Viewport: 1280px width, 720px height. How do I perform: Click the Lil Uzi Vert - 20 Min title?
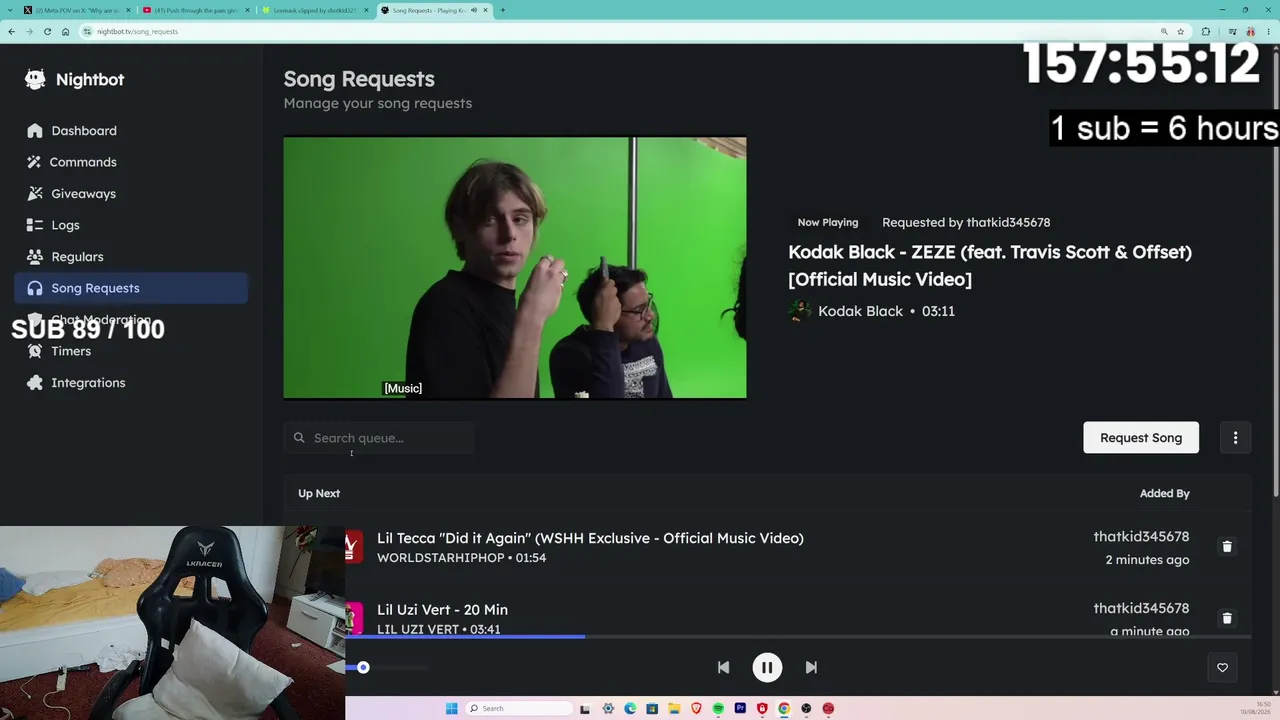pyautogui.click(x=442, y=610)
